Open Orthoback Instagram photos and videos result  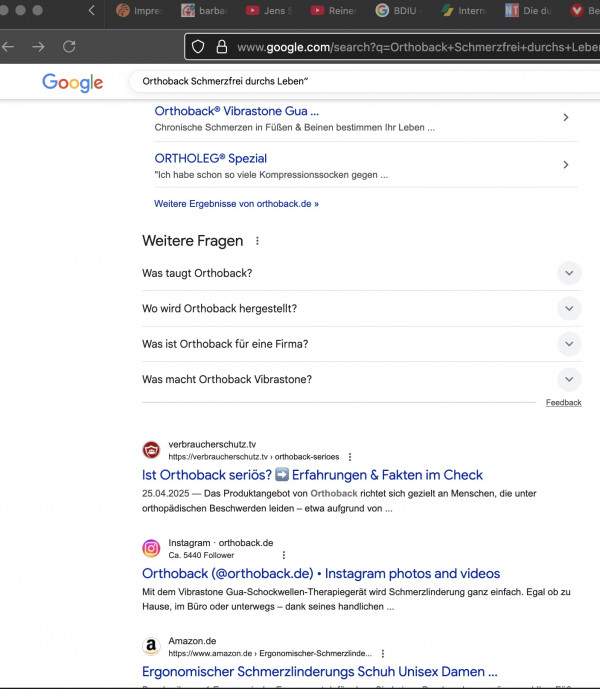[x=321, y=573]
